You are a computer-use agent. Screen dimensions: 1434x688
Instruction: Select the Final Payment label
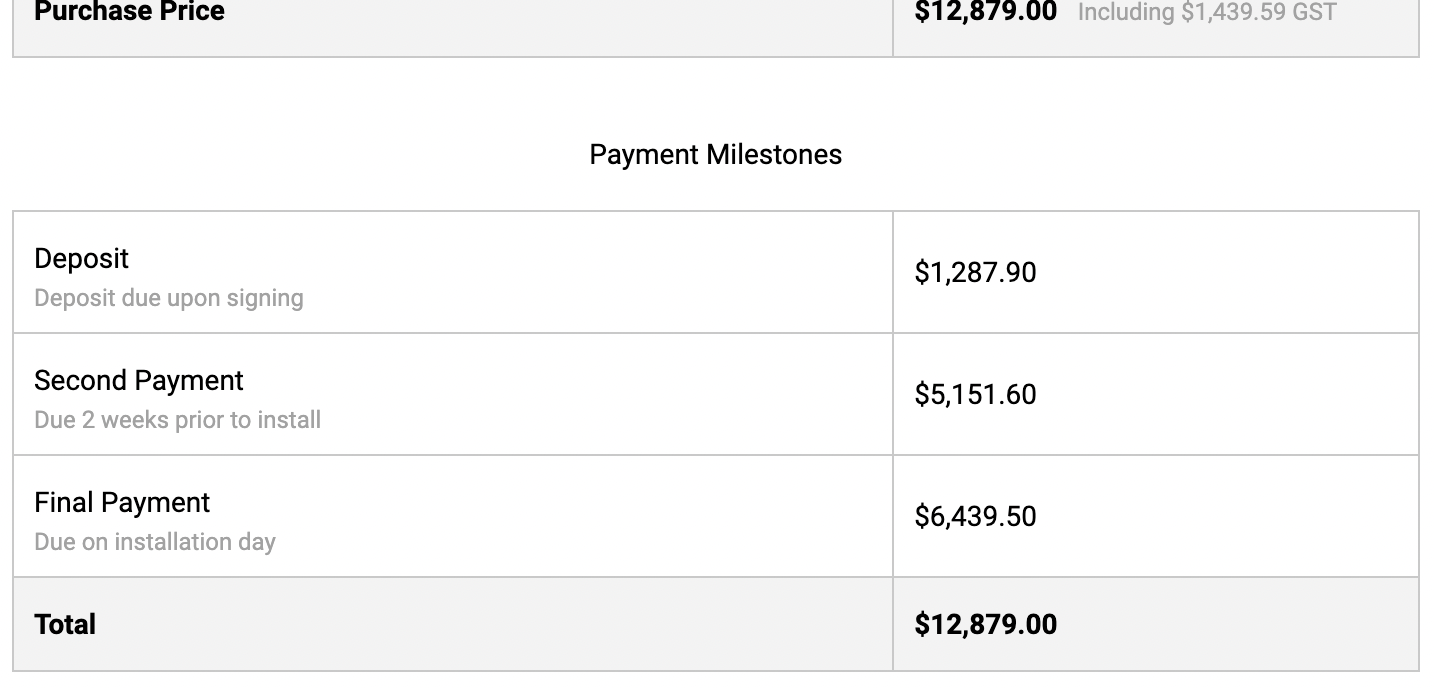point(122,502)
